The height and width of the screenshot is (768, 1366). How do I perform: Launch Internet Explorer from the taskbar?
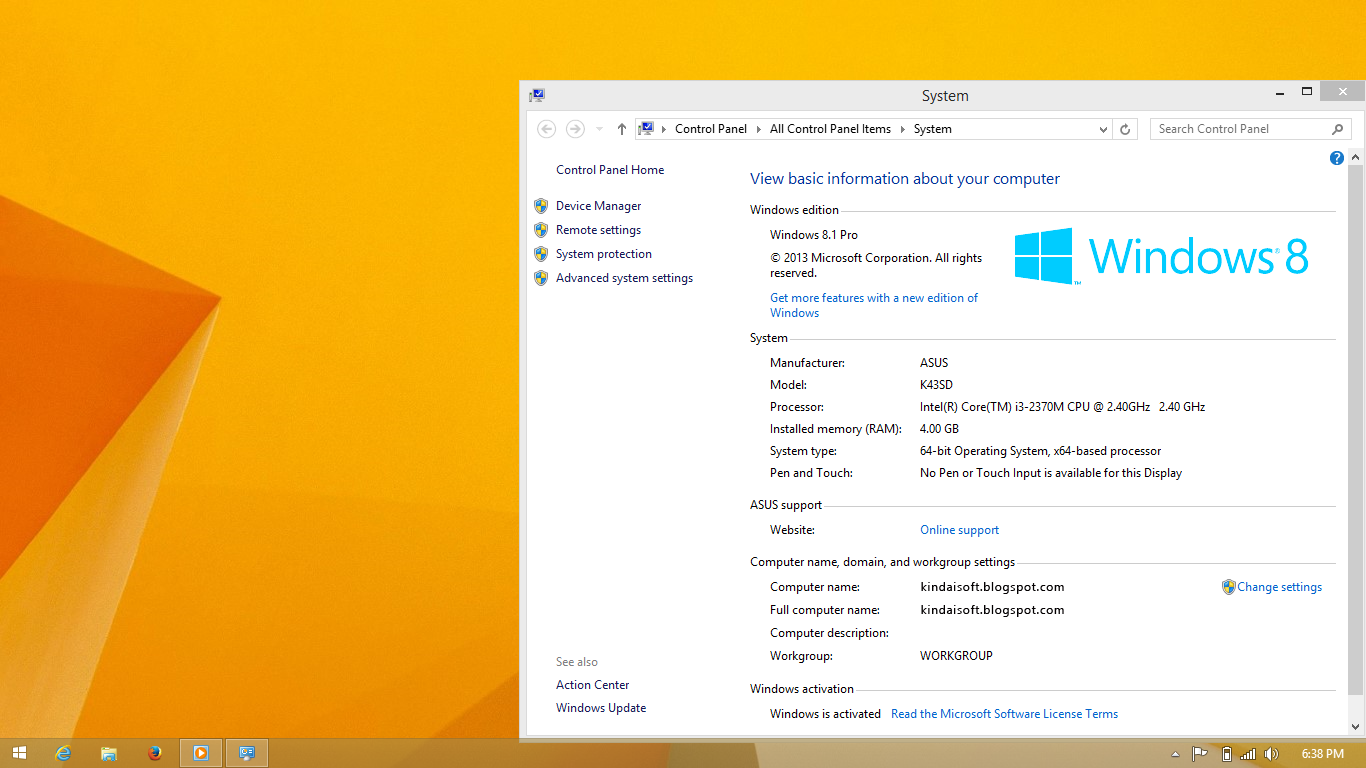coord(63,753)
